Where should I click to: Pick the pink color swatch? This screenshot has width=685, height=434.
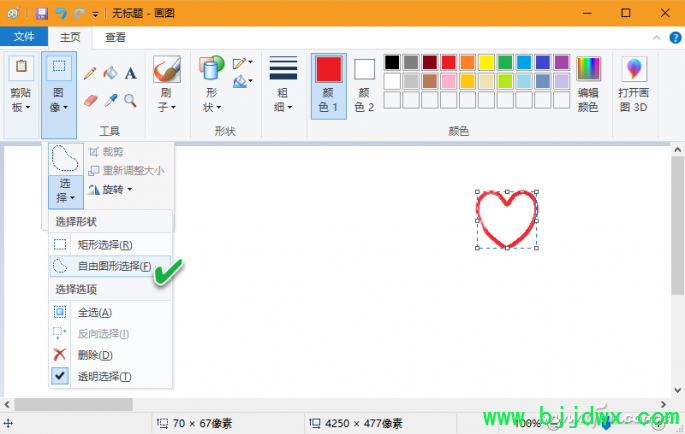click(x=448, y=81)
